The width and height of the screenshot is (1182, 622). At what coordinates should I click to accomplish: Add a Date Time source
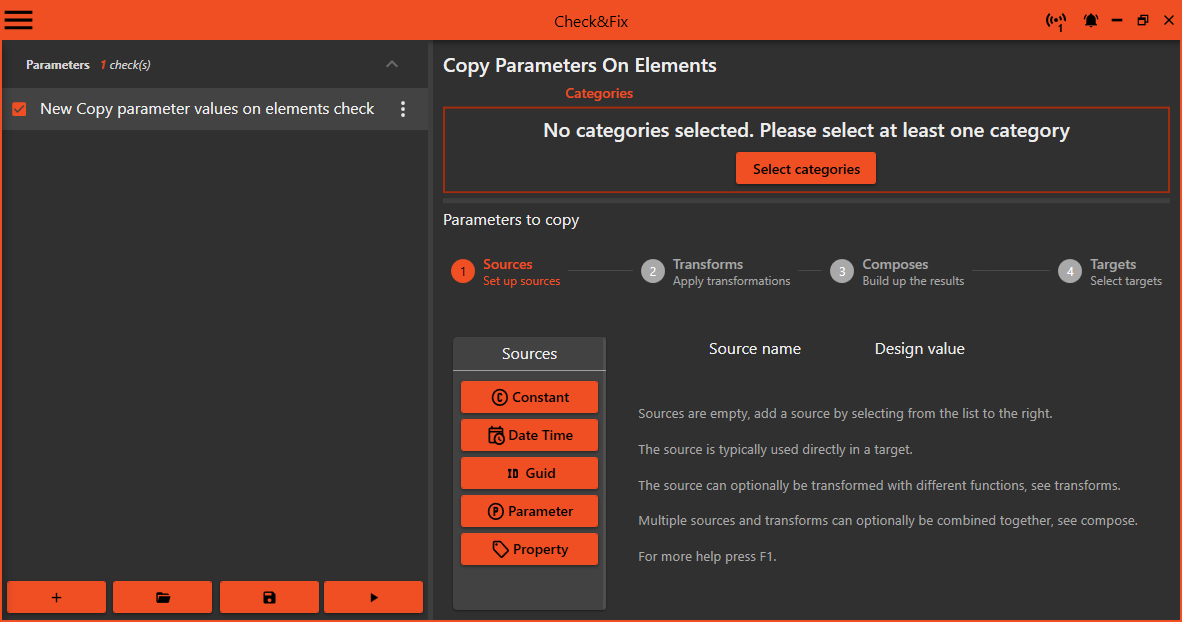529,434
